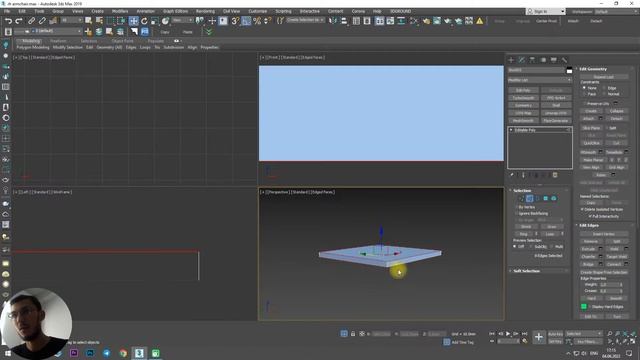This screenshot has width=640, height=360.
Task: Click the Rectangular Selection Region icon
Action: [111, 21]
